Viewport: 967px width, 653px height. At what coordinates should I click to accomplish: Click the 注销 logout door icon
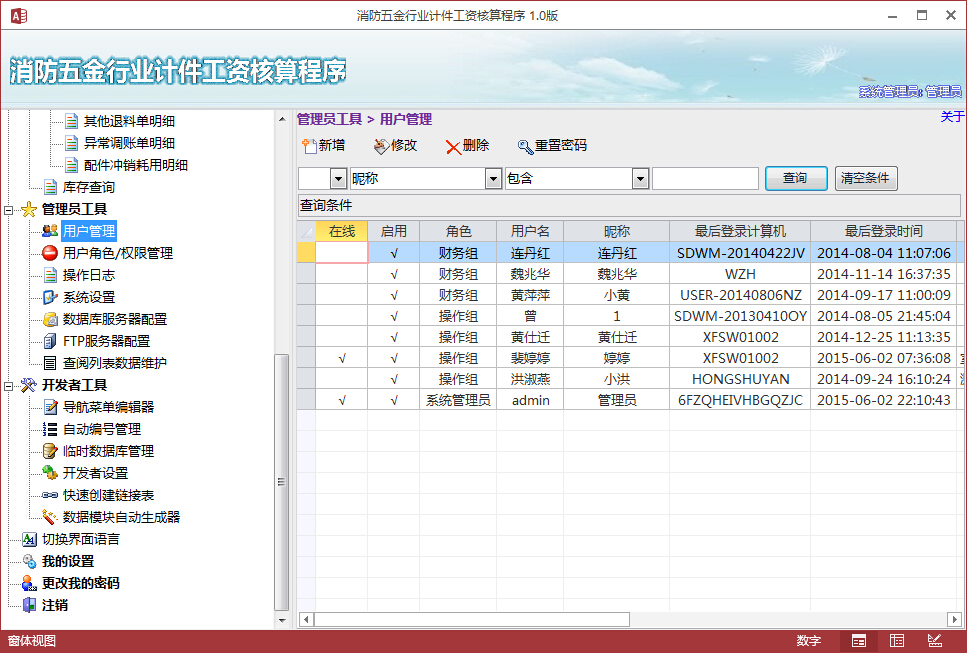pyautogui.click(x=29, y=606)
